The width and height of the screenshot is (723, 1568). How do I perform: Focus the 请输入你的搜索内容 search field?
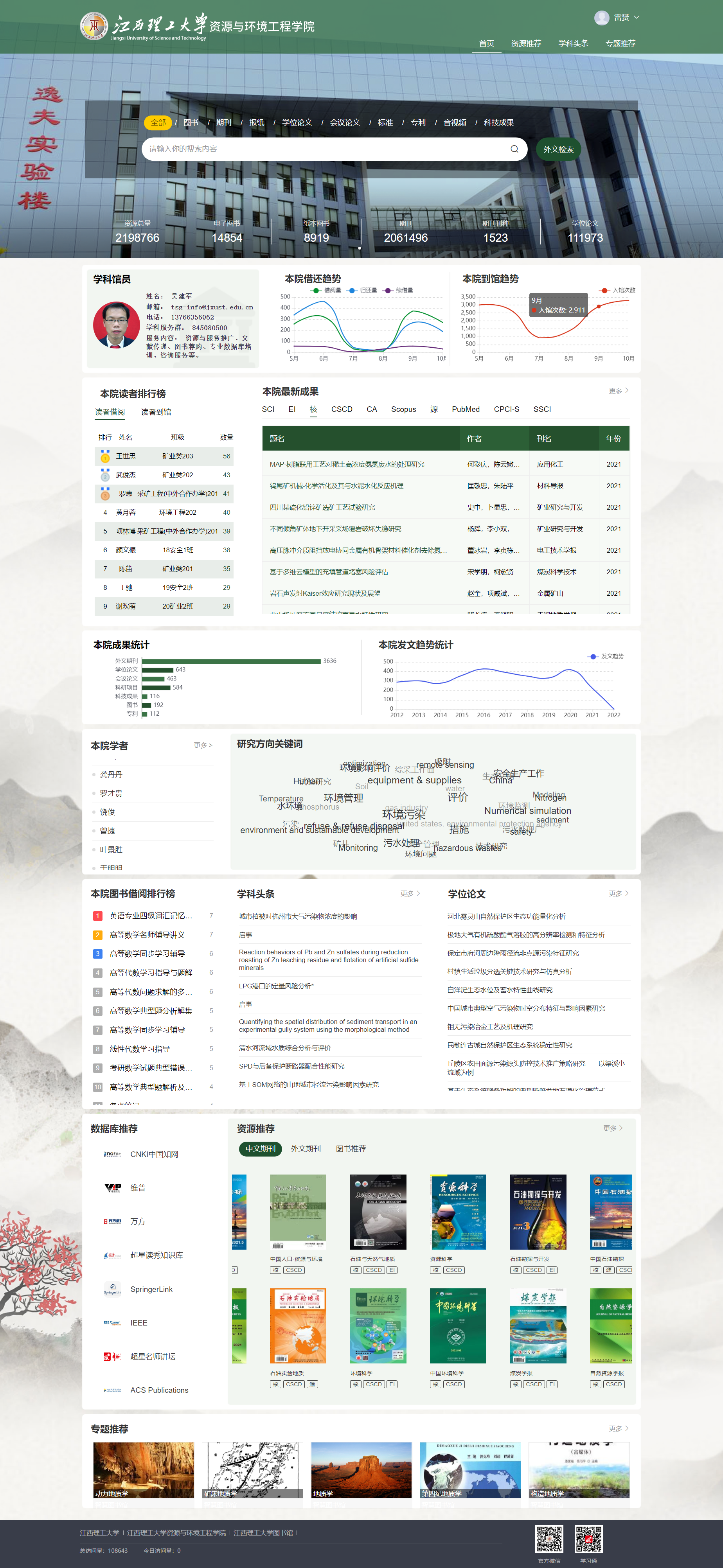(326, 149)
